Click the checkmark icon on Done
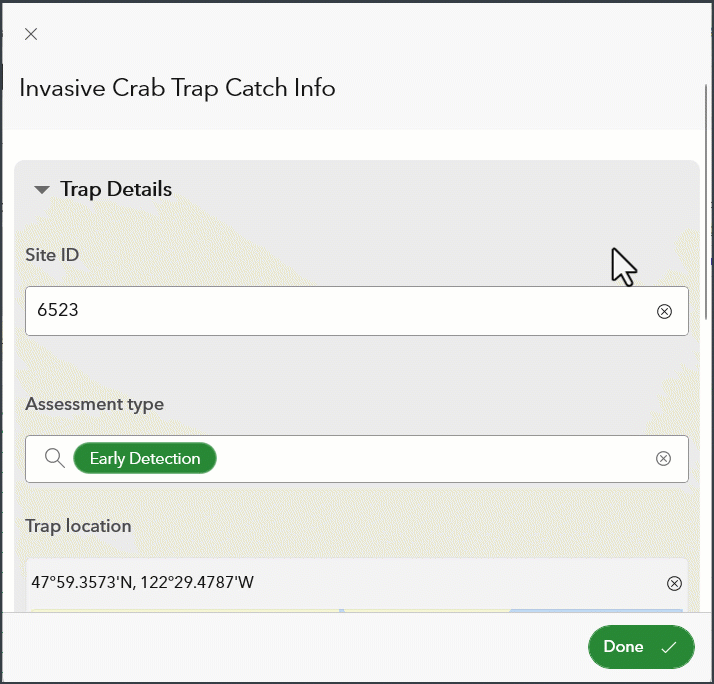This screenshot has height=684, width=714. click(x=669, y=647)
